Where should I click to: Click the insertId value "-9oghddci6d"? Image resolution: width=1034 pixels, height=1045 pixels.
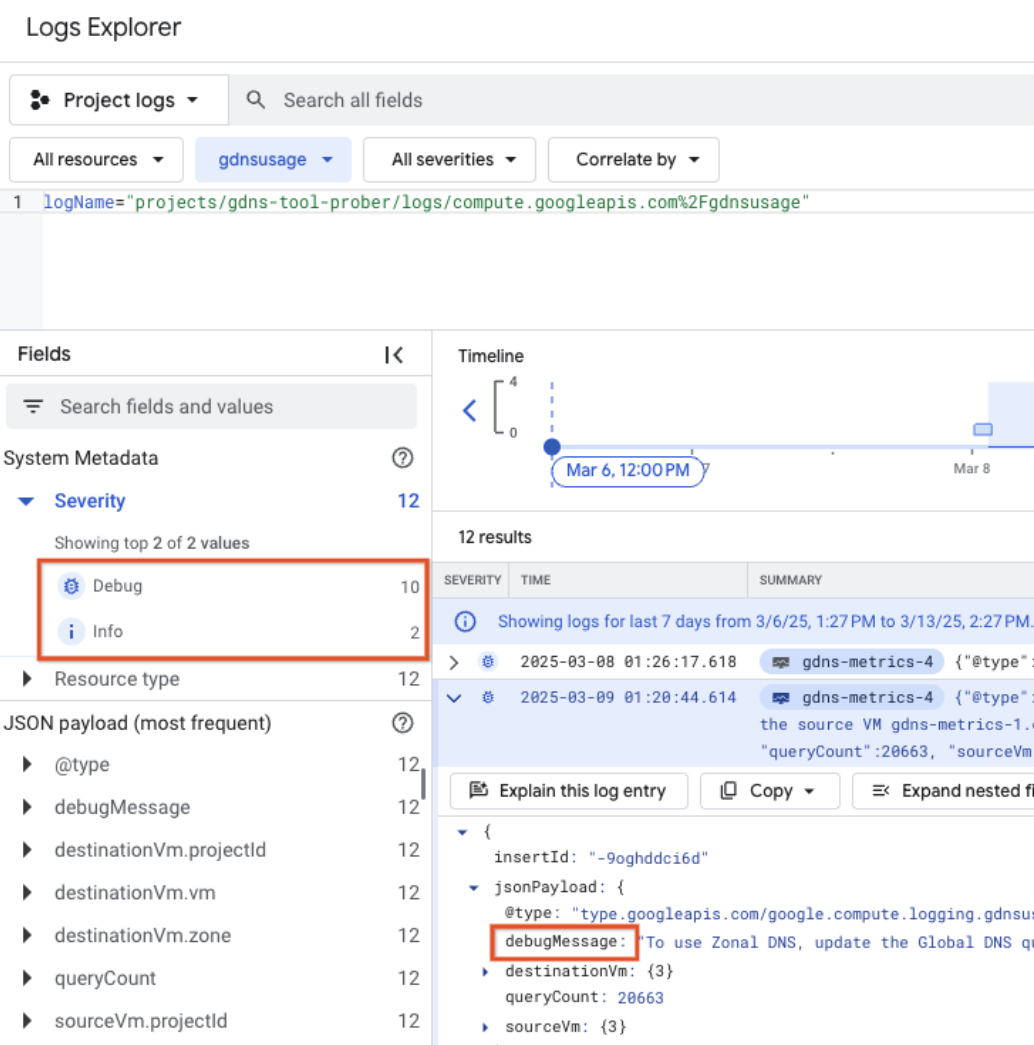click(647, 858)
